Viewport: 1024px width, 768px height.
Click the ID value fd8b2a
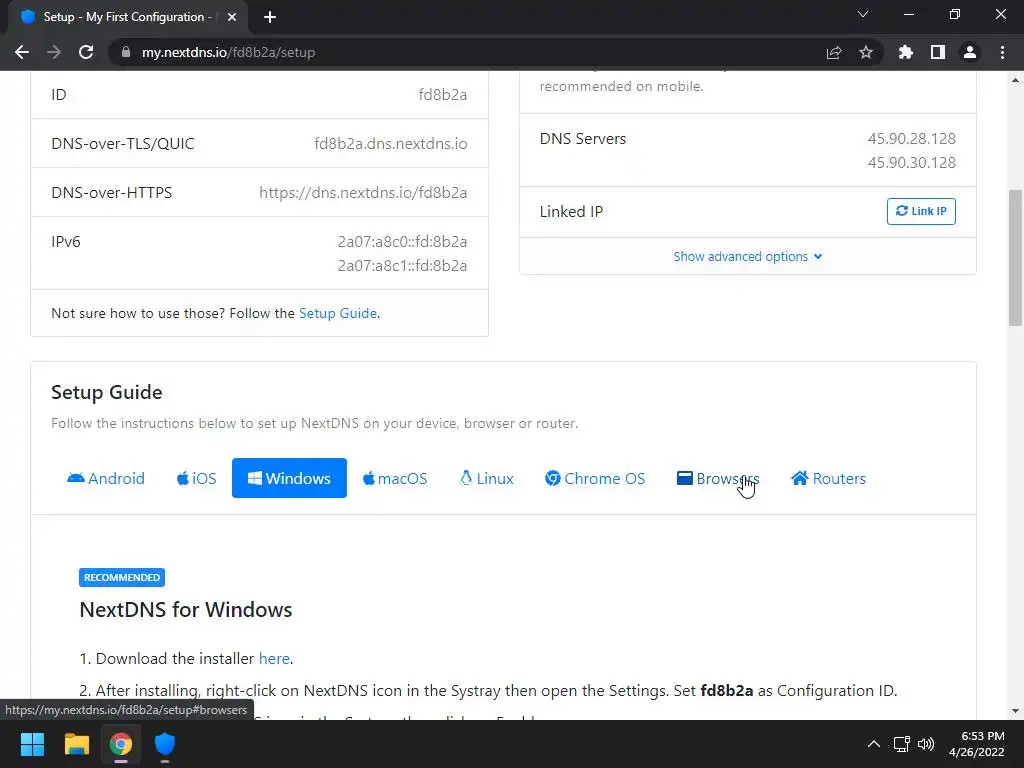pyautogui.click(x=442, y=95)
